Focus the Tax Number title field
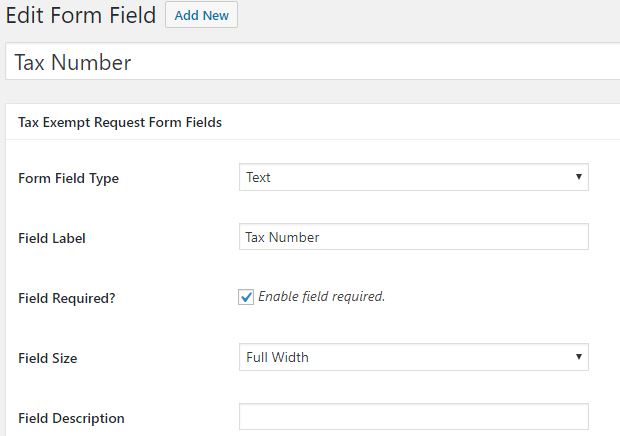 click(313, 62)
